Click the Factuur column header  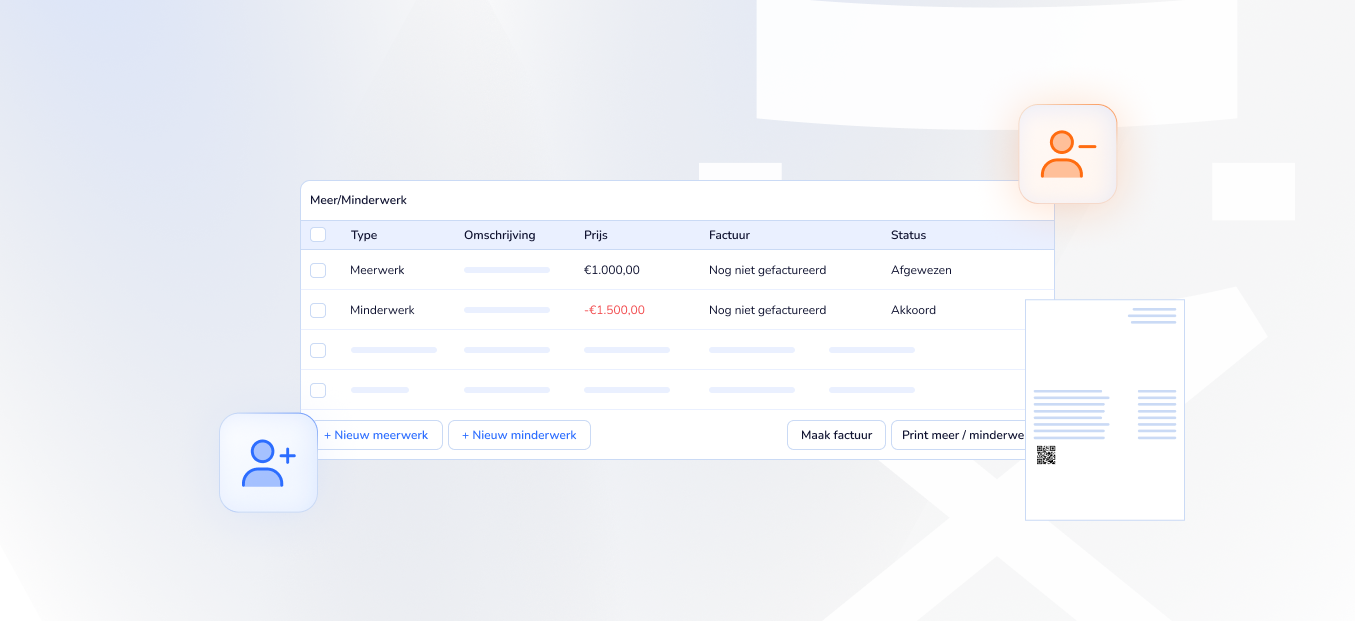point(729,235)
